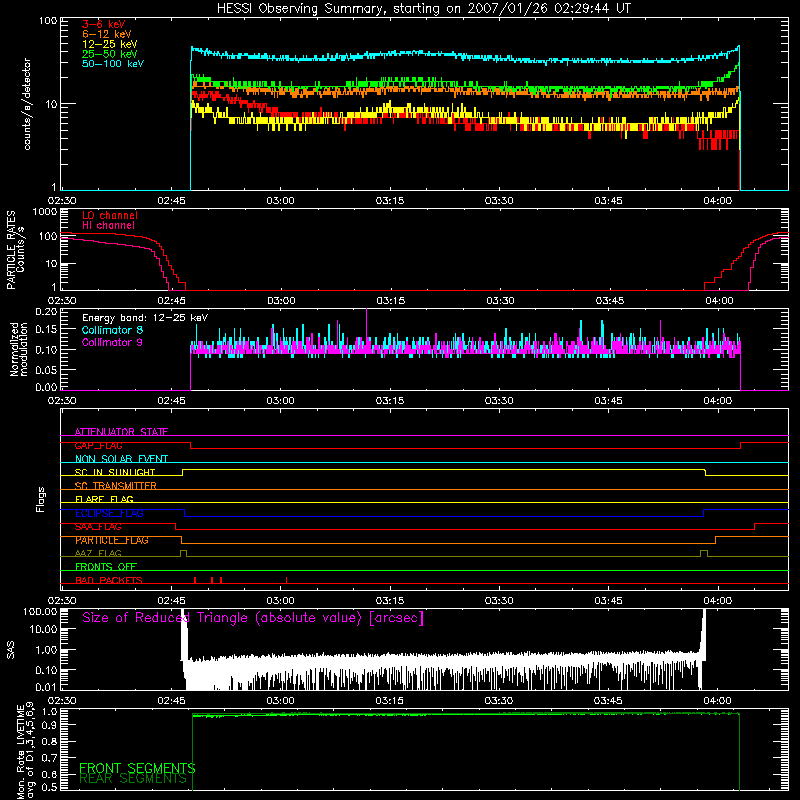Click the GAP_FLAG label
The width and height of the screenshot is (800, 800).
pyautogui.click(x=98, y=445)
